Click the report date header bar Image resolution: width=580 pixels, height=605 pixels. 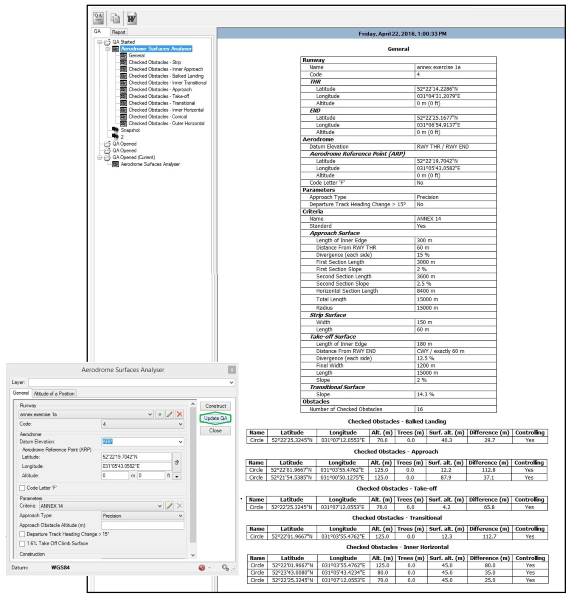(x=391, y=34)
